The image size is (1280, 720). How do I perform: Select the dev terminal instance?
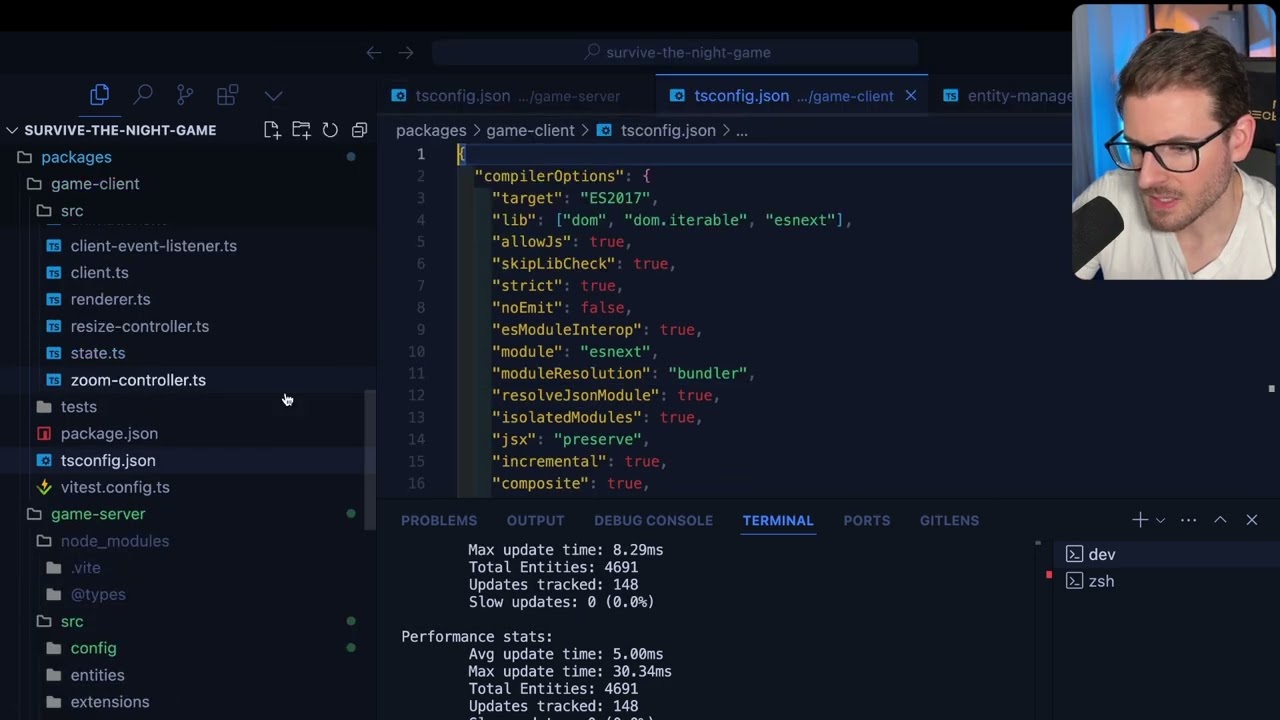(x=1163, y=554)
